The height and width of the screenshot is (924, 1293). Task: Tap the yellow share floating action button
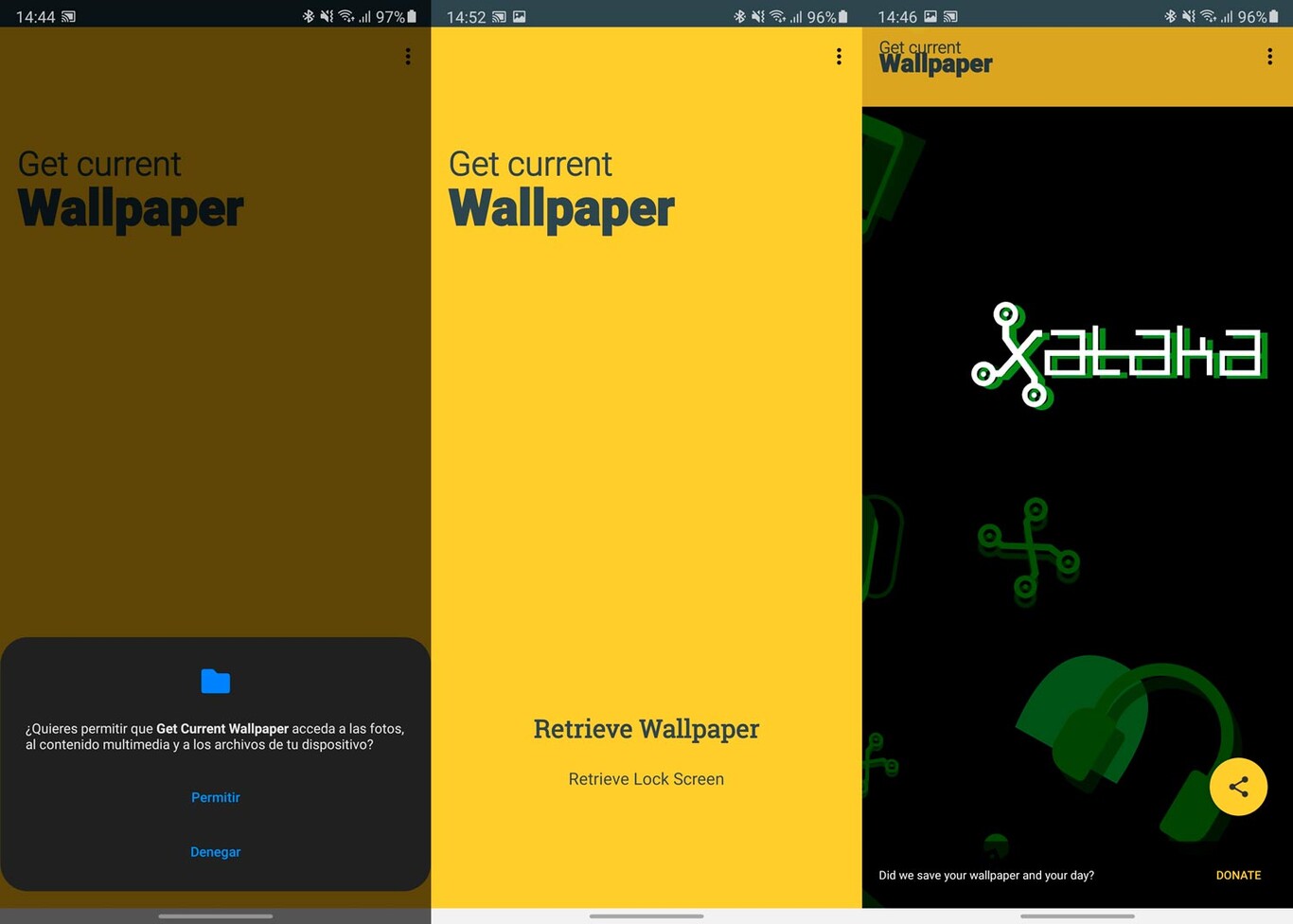1238,787
